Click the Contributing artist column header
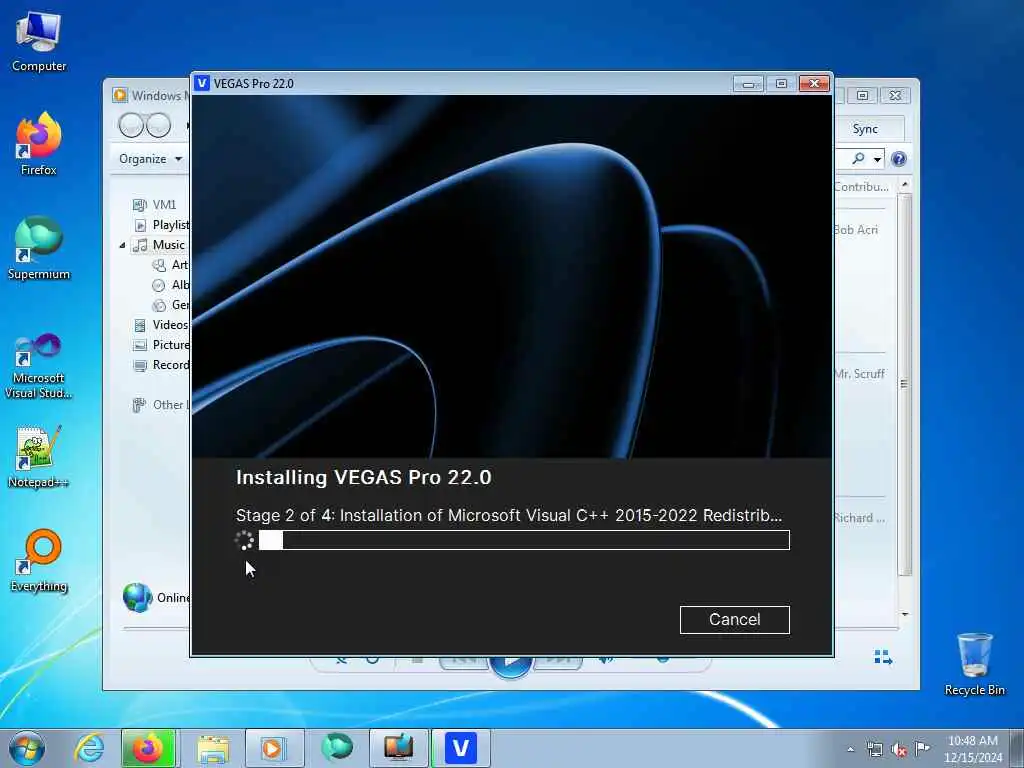Image resolution: width=1024 pixels, height=768 pixels. pyautogui.click(x=861, y=187)
